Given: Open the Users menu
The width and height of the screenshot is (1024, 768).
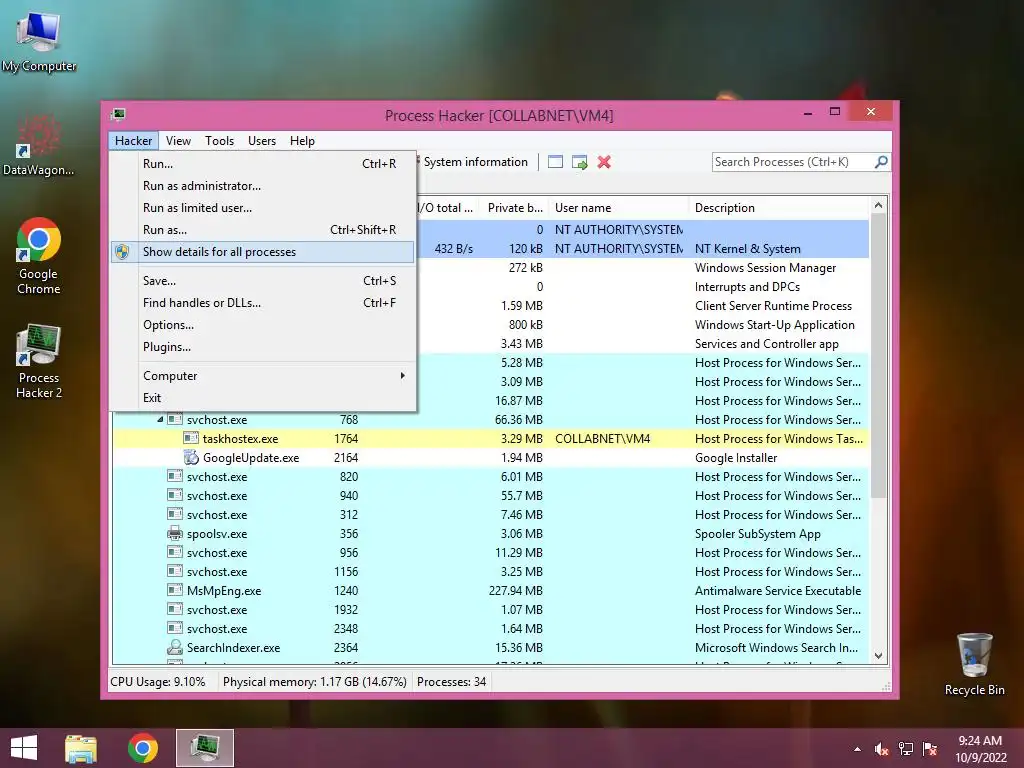Looking at the screenshot, I should 262,141.
